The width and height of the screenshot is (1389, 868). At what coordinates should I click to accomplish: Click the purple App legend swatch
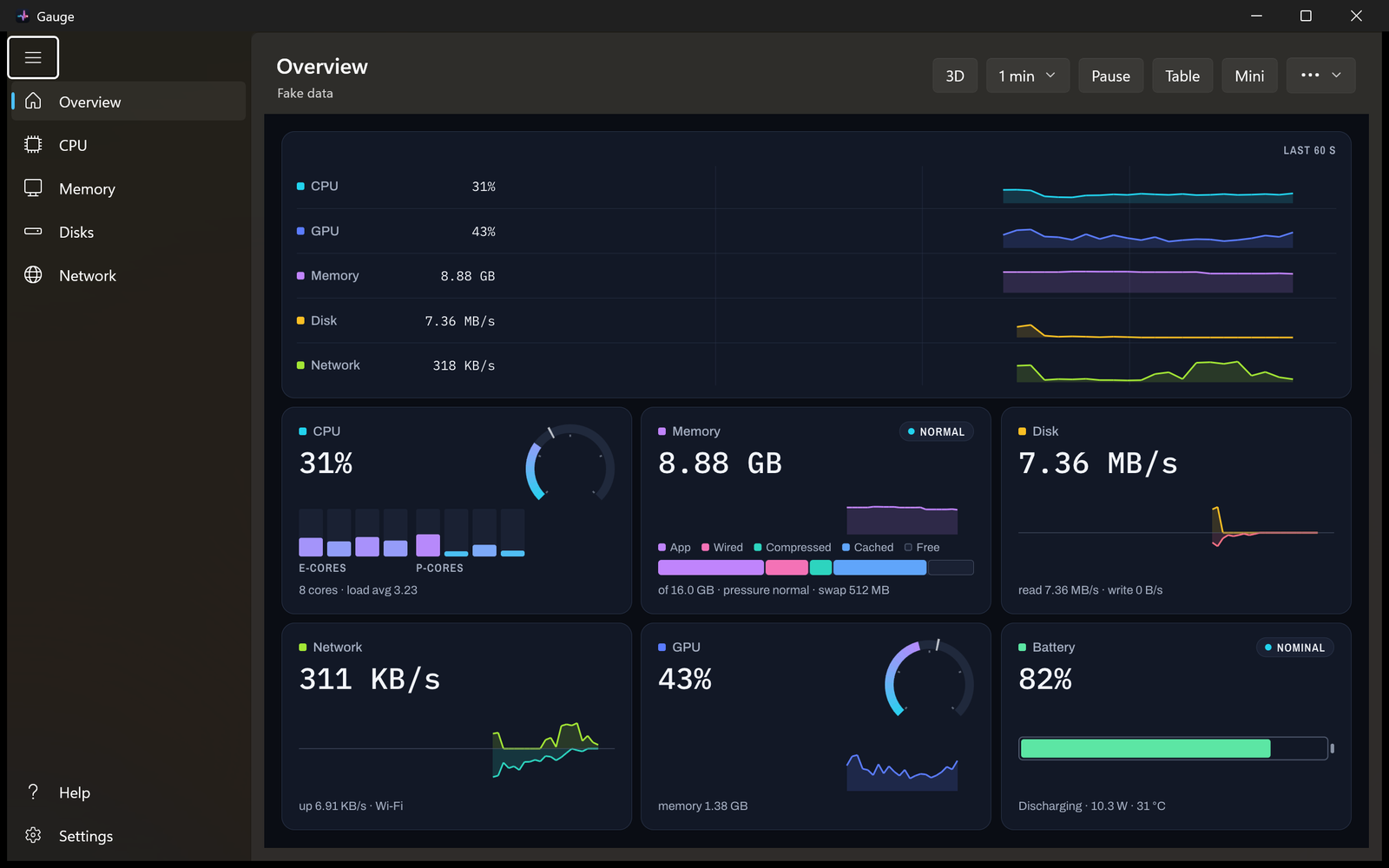(662, 548)
